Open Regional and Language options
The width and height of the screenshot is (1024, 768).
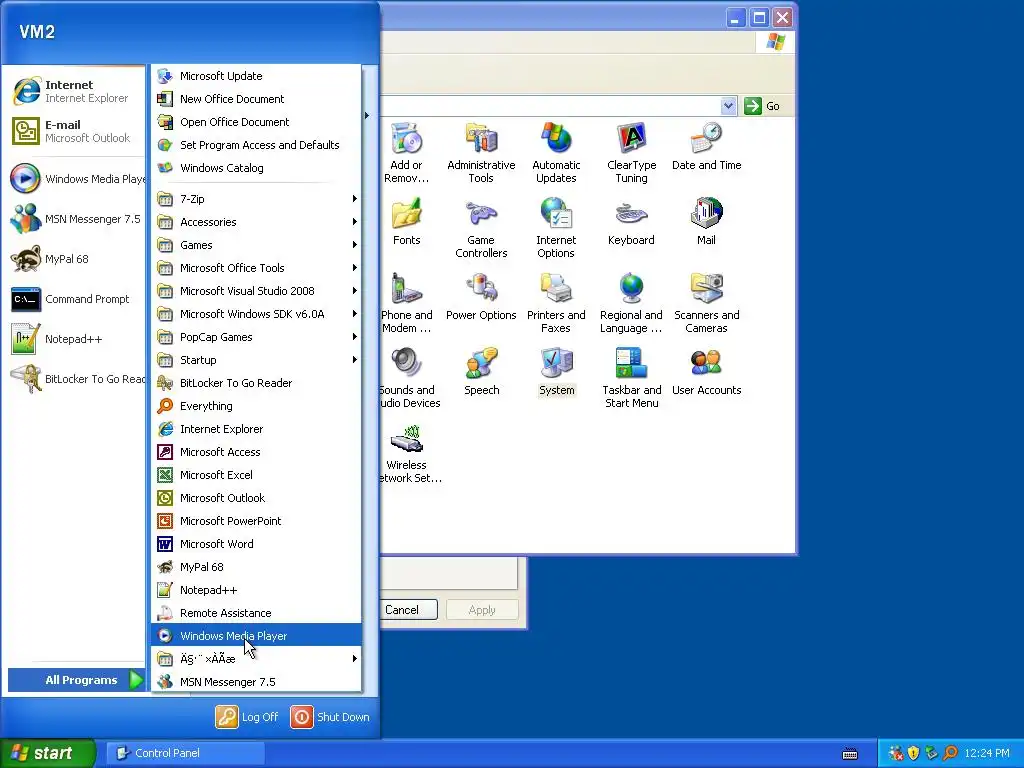click(632, 303)
